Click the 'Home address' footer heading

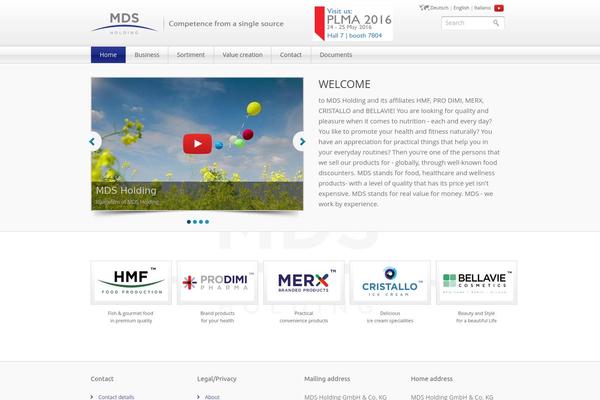click(432, 379)
